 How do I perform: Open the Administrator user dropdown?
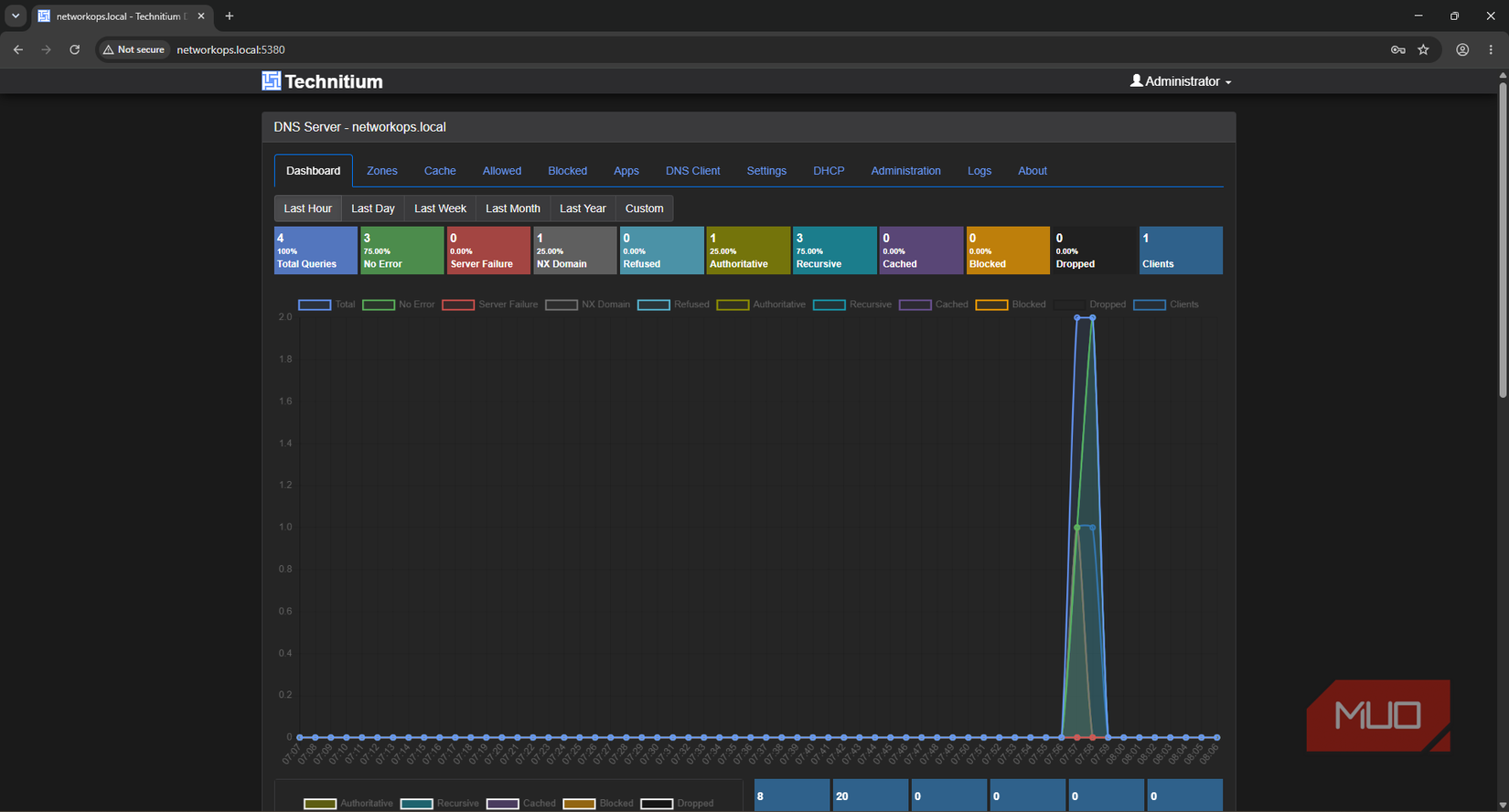(1181, 81)
